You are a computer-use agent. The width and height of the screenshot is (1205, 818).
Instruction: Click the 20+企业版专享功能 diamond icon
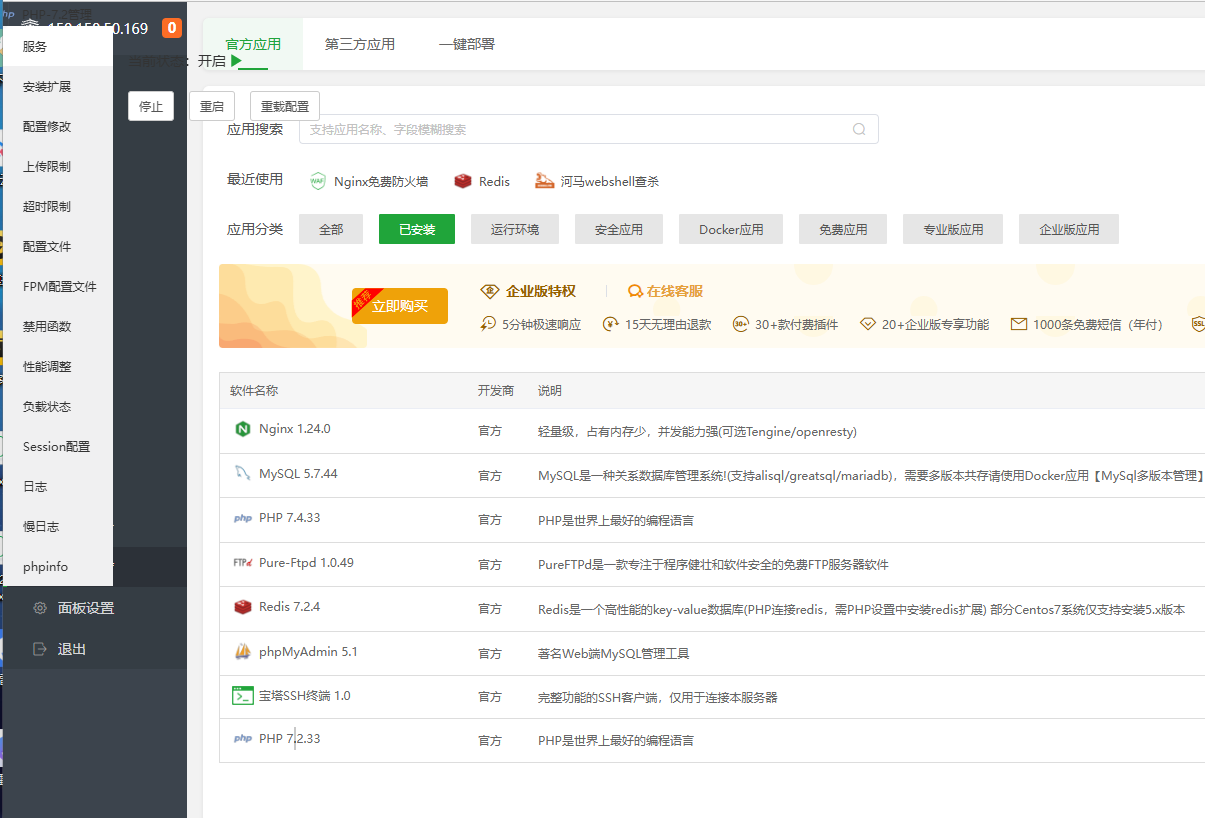click(x=867, y=324)
